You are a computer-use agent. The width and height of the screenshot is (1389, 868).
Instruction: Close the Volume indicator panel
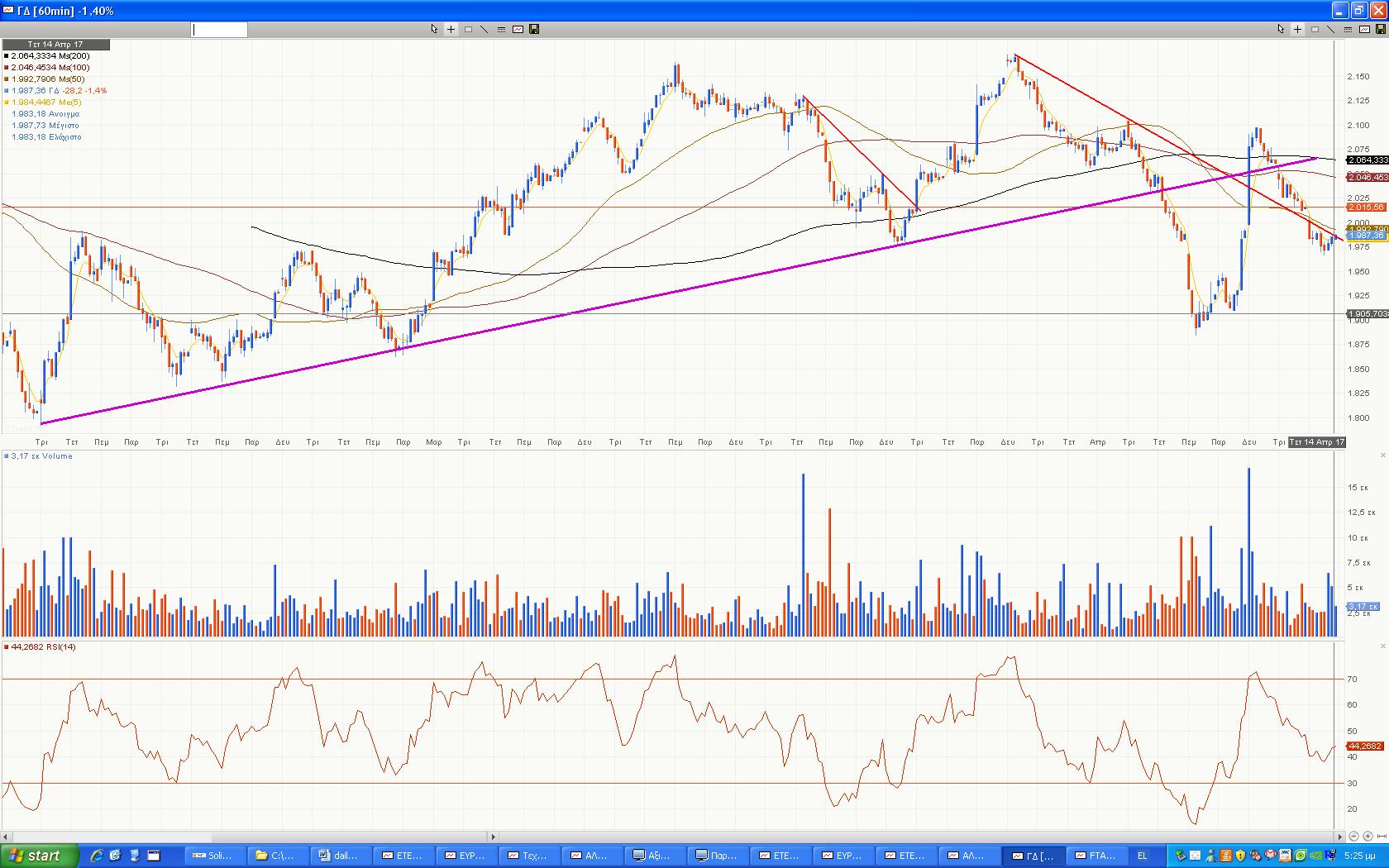[1382, 455]
